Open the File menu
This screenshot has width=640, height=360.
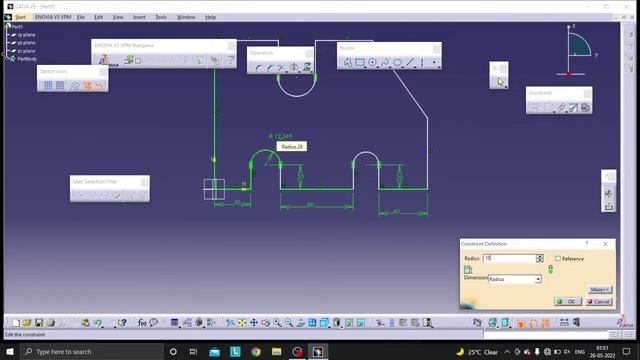pyautogui.click(x=80, y=17)
